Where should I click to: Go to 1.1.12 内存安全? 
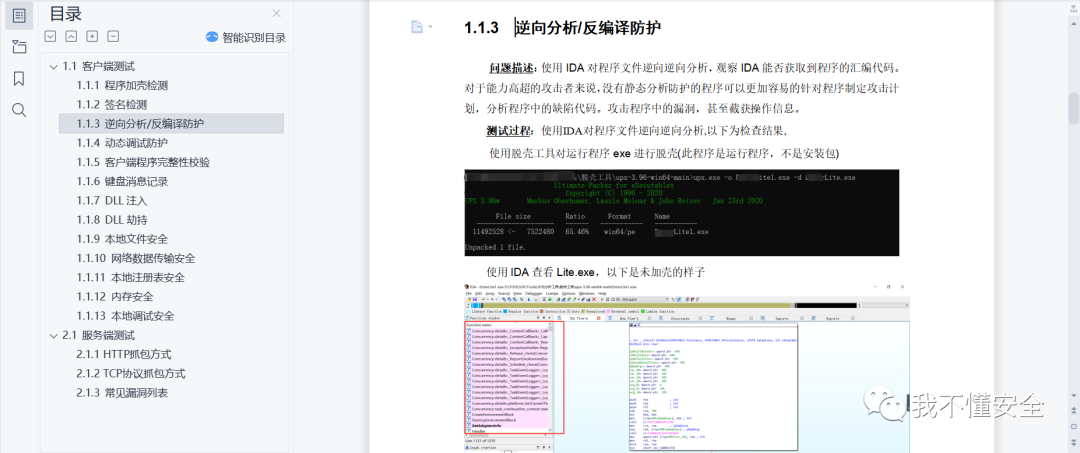(114, 297)
